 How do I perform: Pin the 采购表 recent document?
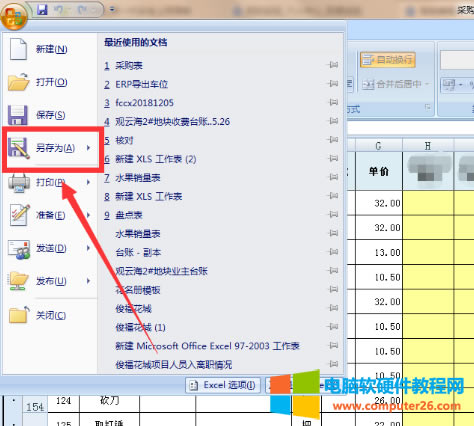pos(333,65)
